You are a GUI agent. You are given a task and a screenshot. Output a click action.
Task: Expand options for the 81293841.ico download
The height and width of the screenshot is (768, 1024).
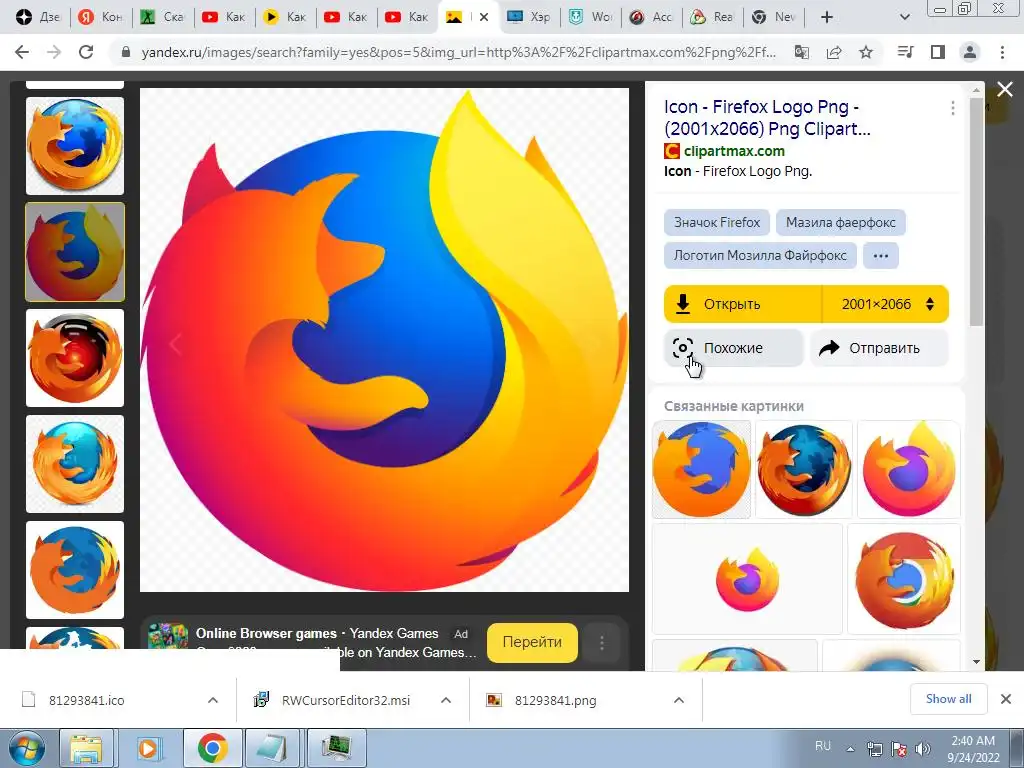(213, 700)
